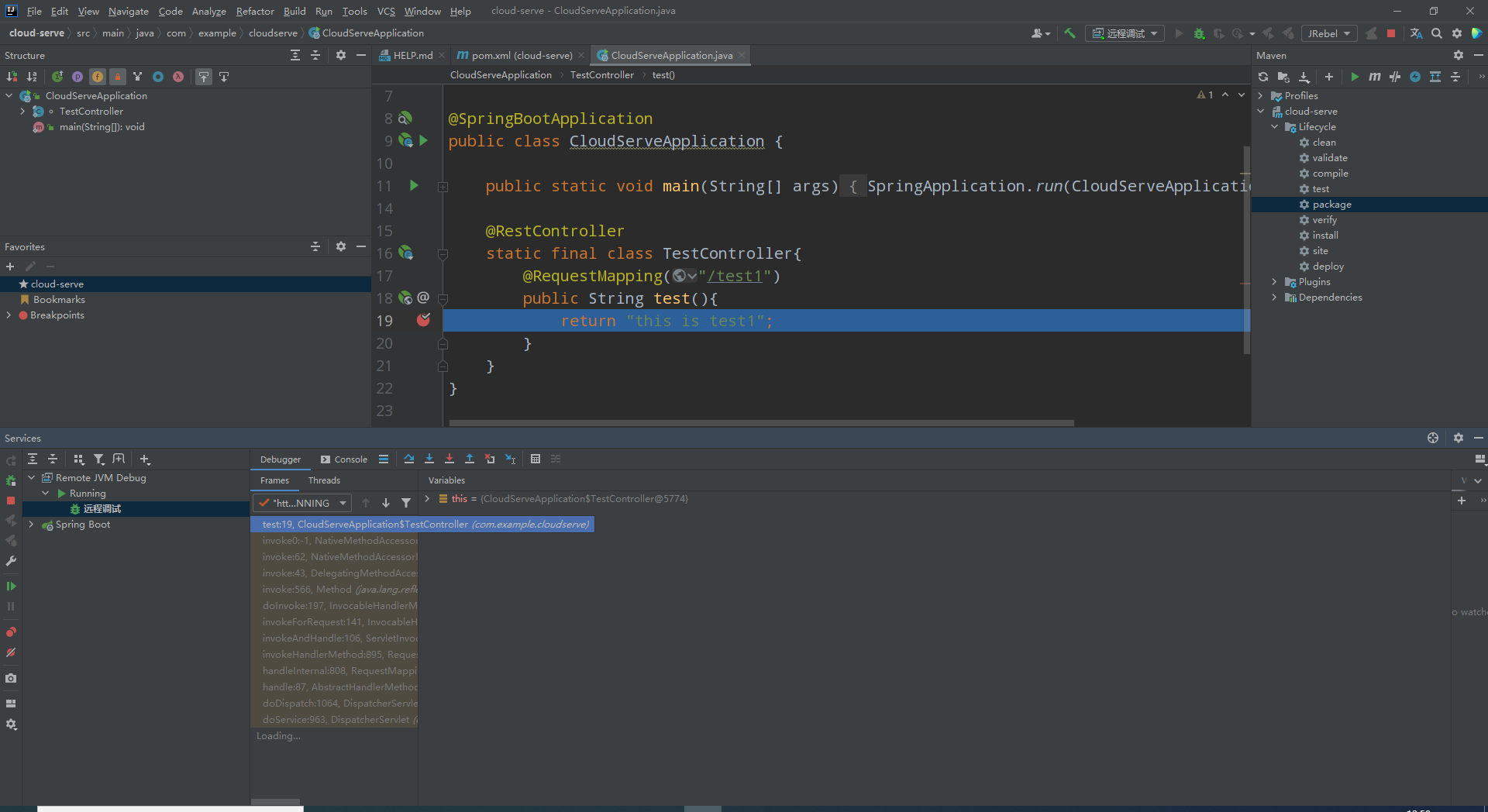
Task: Click the run gutter arrow beside main method
Action: [414, 186]
